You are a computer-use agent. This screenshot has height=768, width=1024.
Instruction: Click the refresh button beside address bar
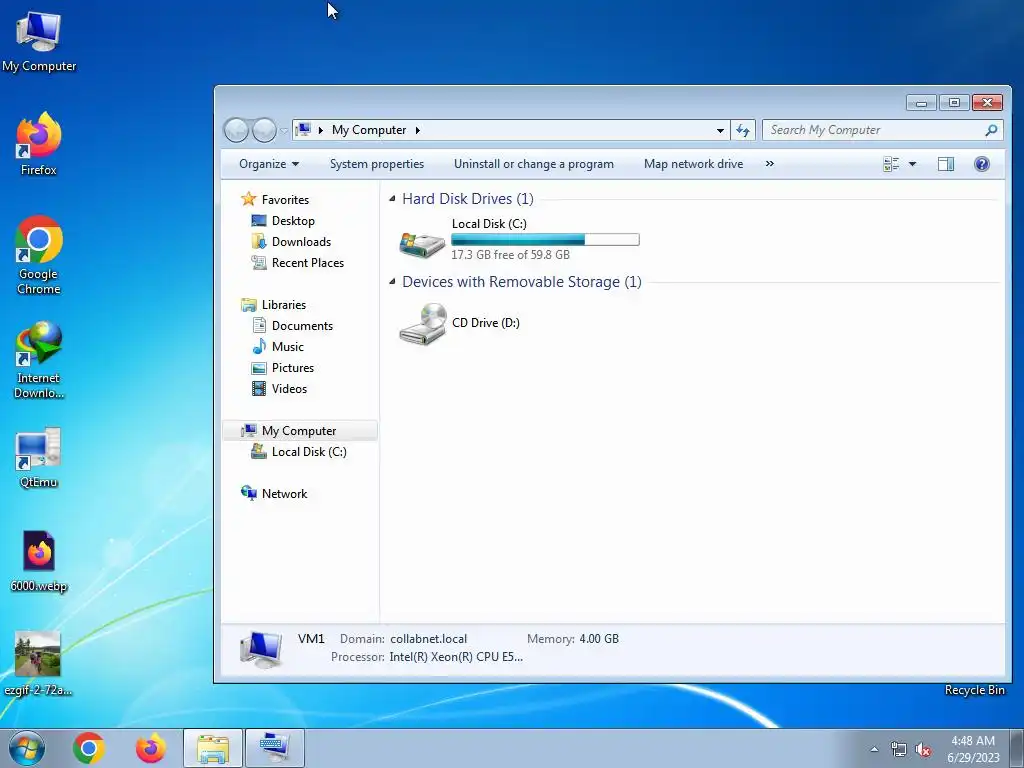click(x=743, y=130)
